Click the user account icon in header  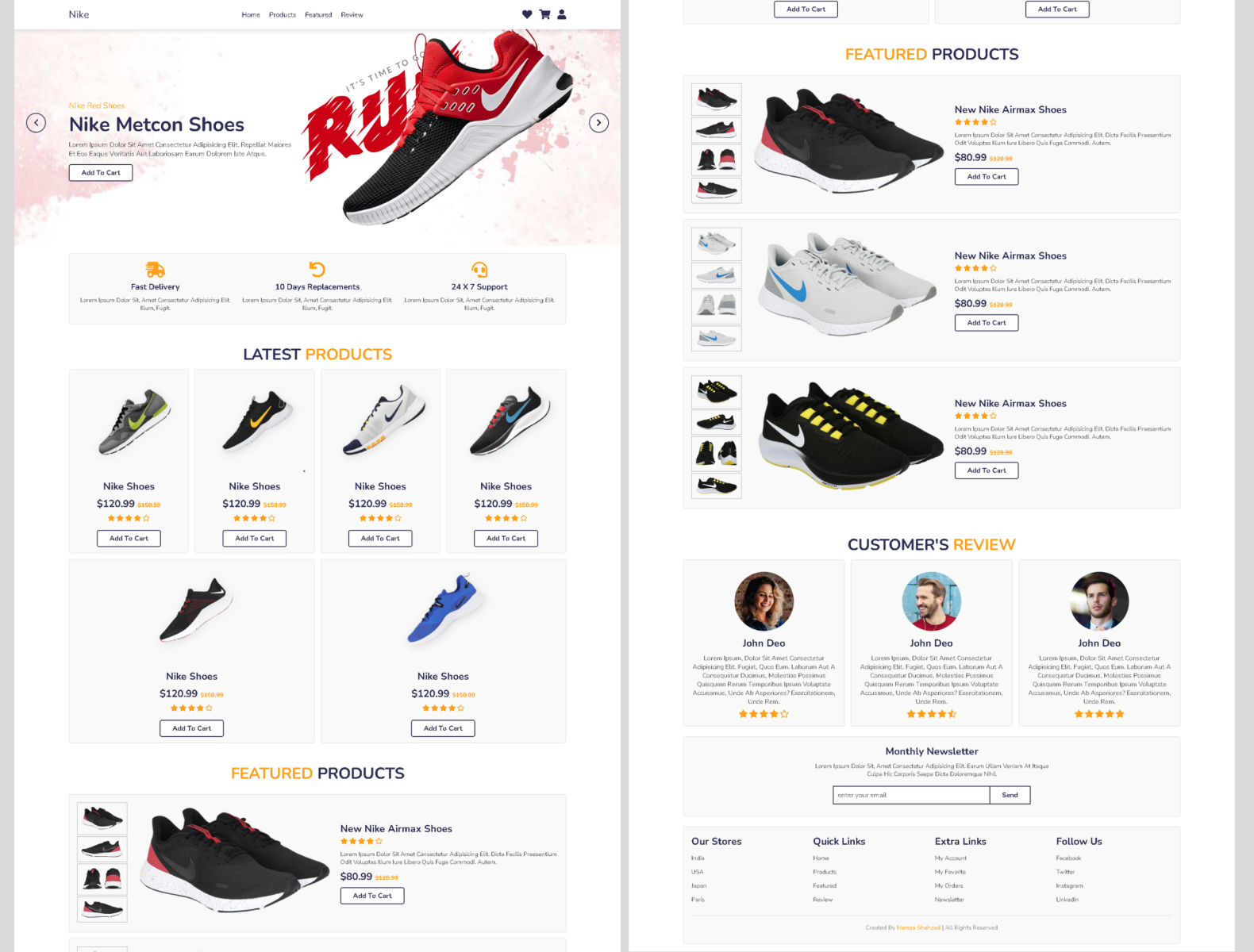pyautogui.click(x=562, y=14)
